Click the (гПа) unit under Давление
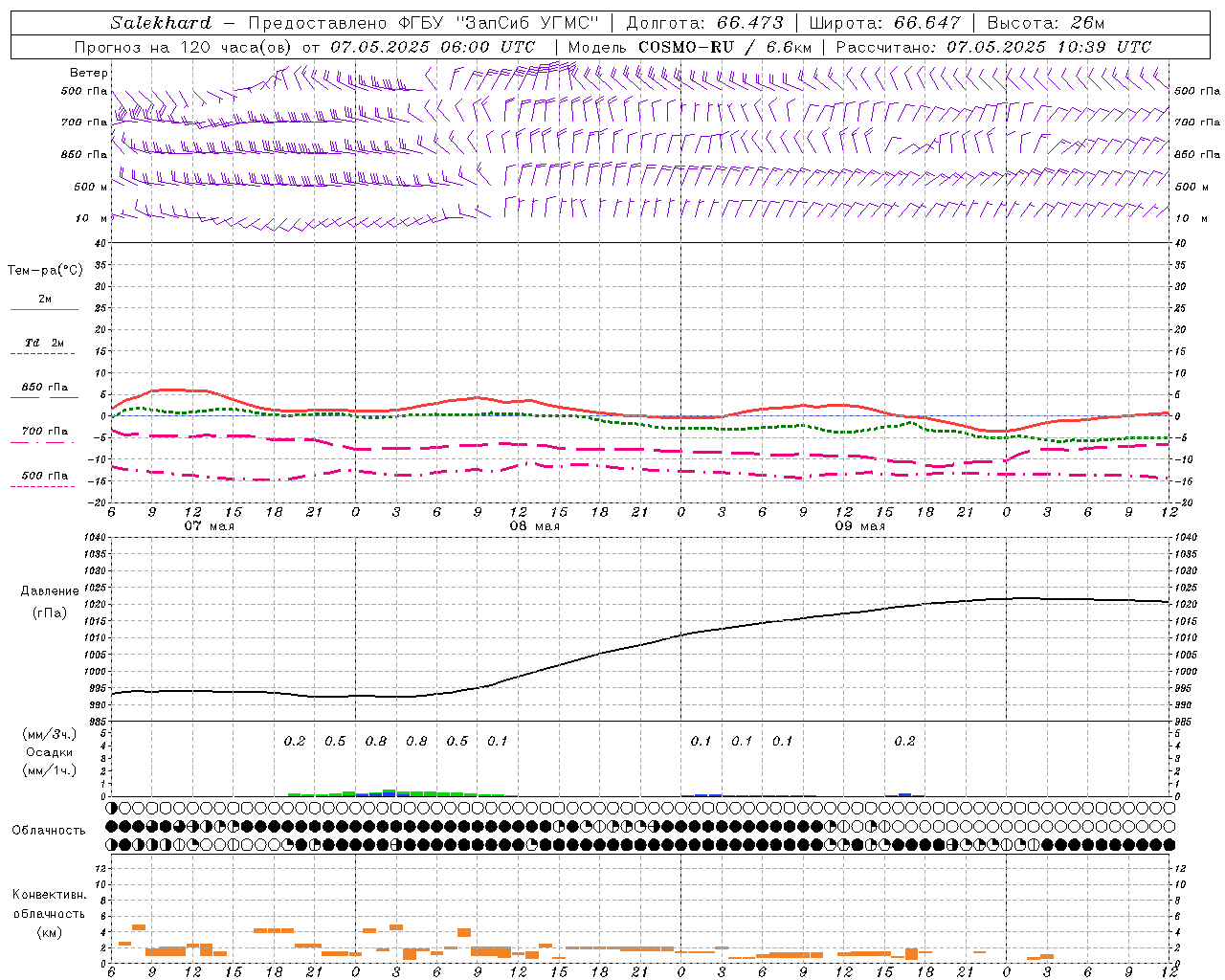This screenshot has height=980, width=1225. [x=50, y=612]
